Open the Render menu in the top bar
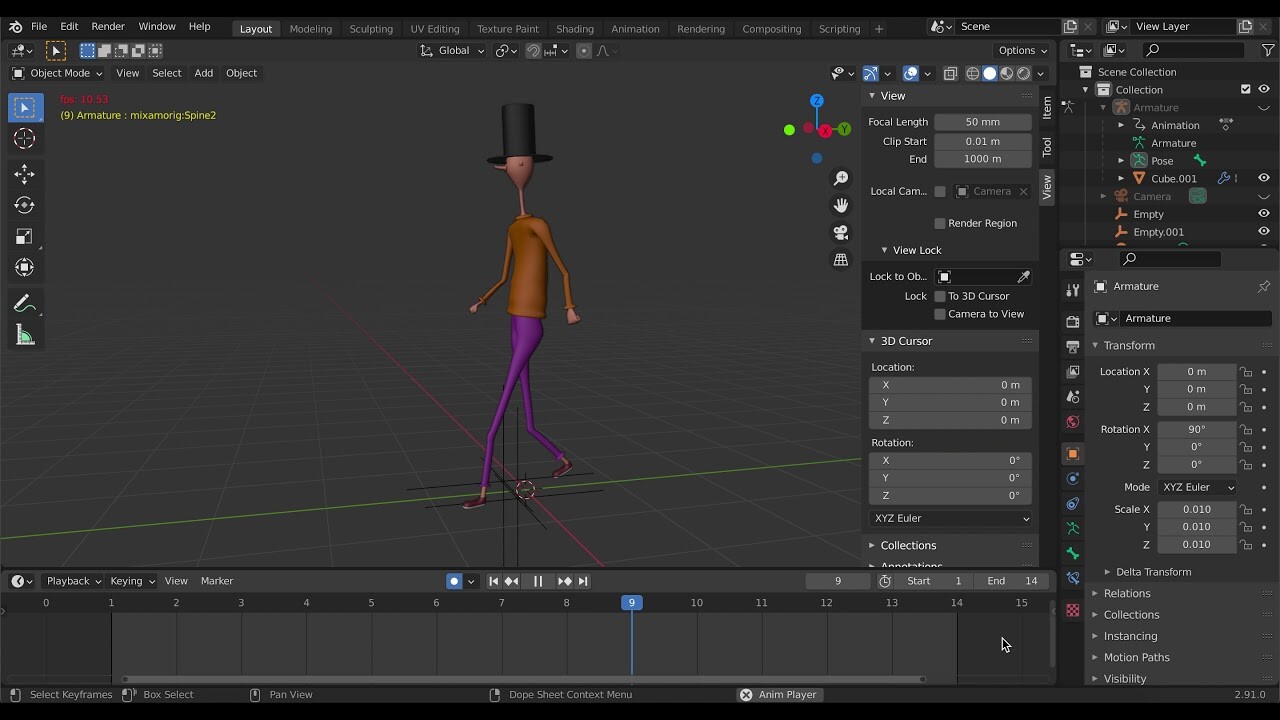 (x=108, y=27)
